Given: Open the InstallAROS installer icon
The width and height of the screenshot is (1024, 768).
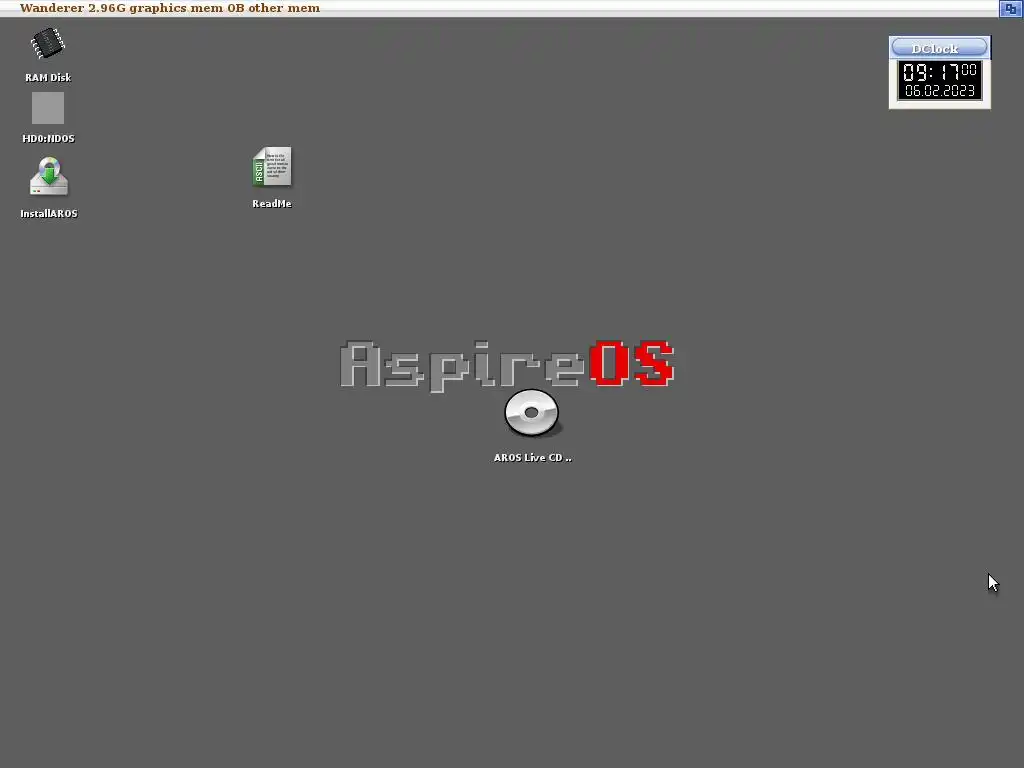Looking at the screenshot, I should (x=49, y=176).
